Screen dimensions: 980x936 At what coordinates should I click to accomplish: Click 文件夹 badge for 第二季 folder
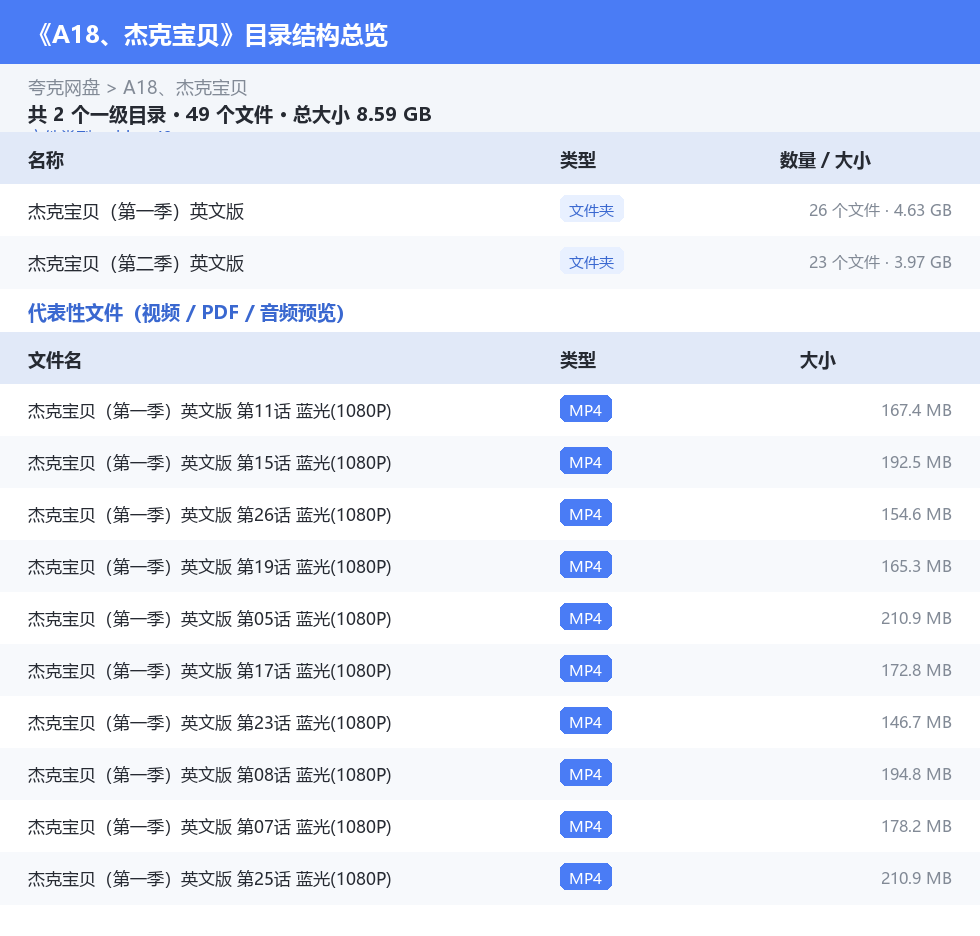[x=591, y=262]
